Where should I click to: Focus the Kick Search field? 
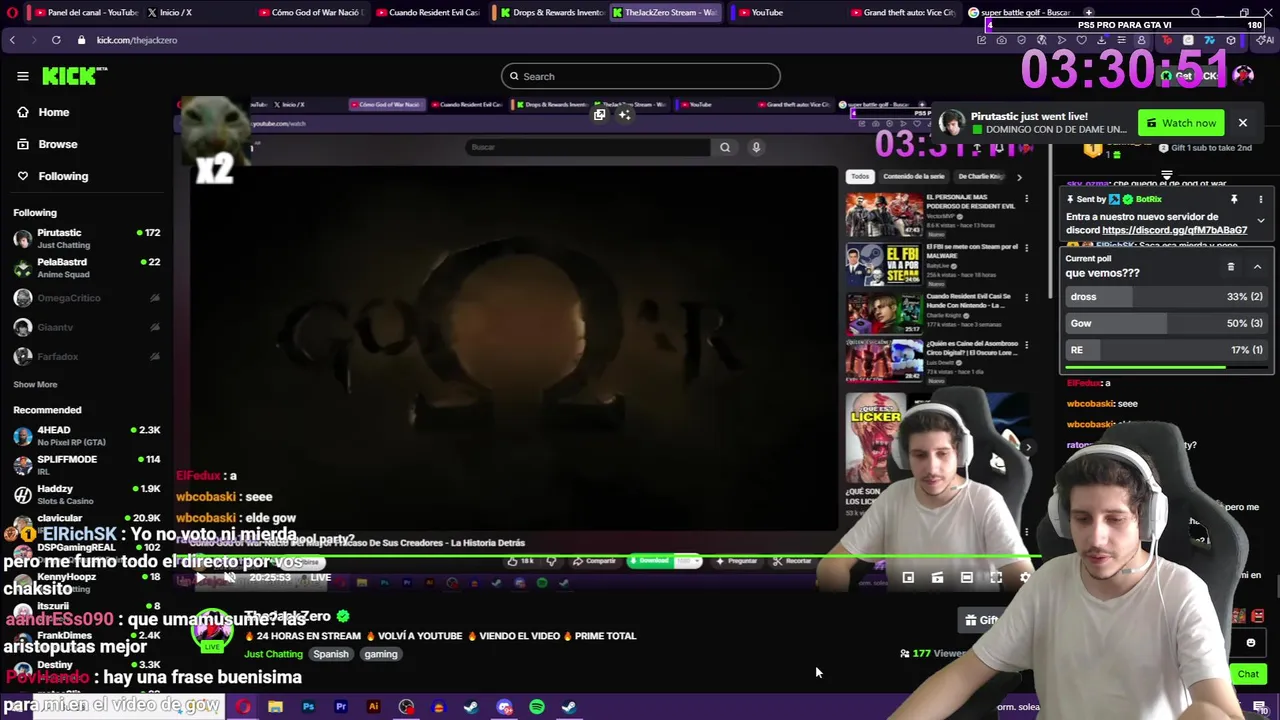point(640,76)
